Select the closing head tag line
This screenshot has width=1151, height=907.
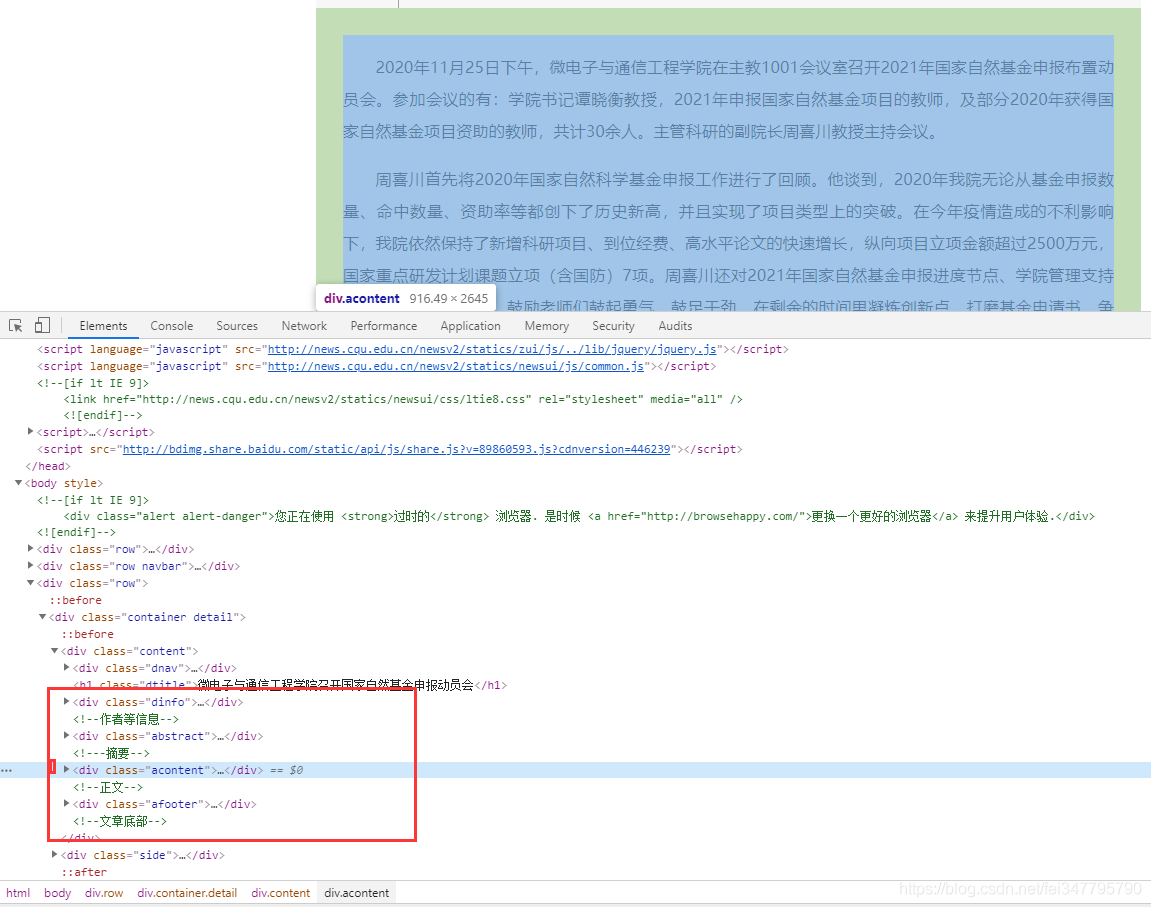click(x=48, y=467)
